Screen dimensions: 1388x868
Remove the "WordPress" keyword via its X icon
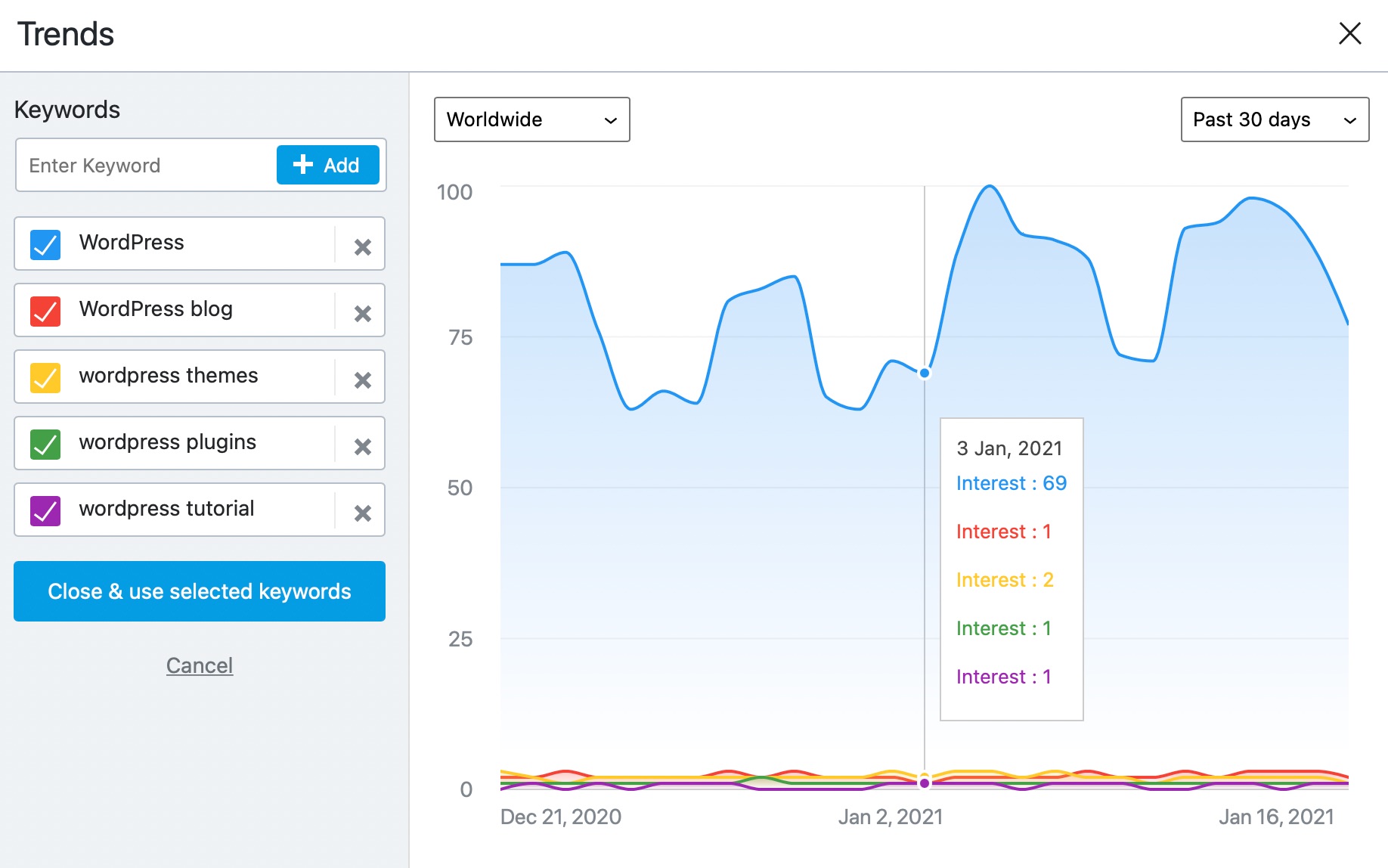[x=362, y=247]
